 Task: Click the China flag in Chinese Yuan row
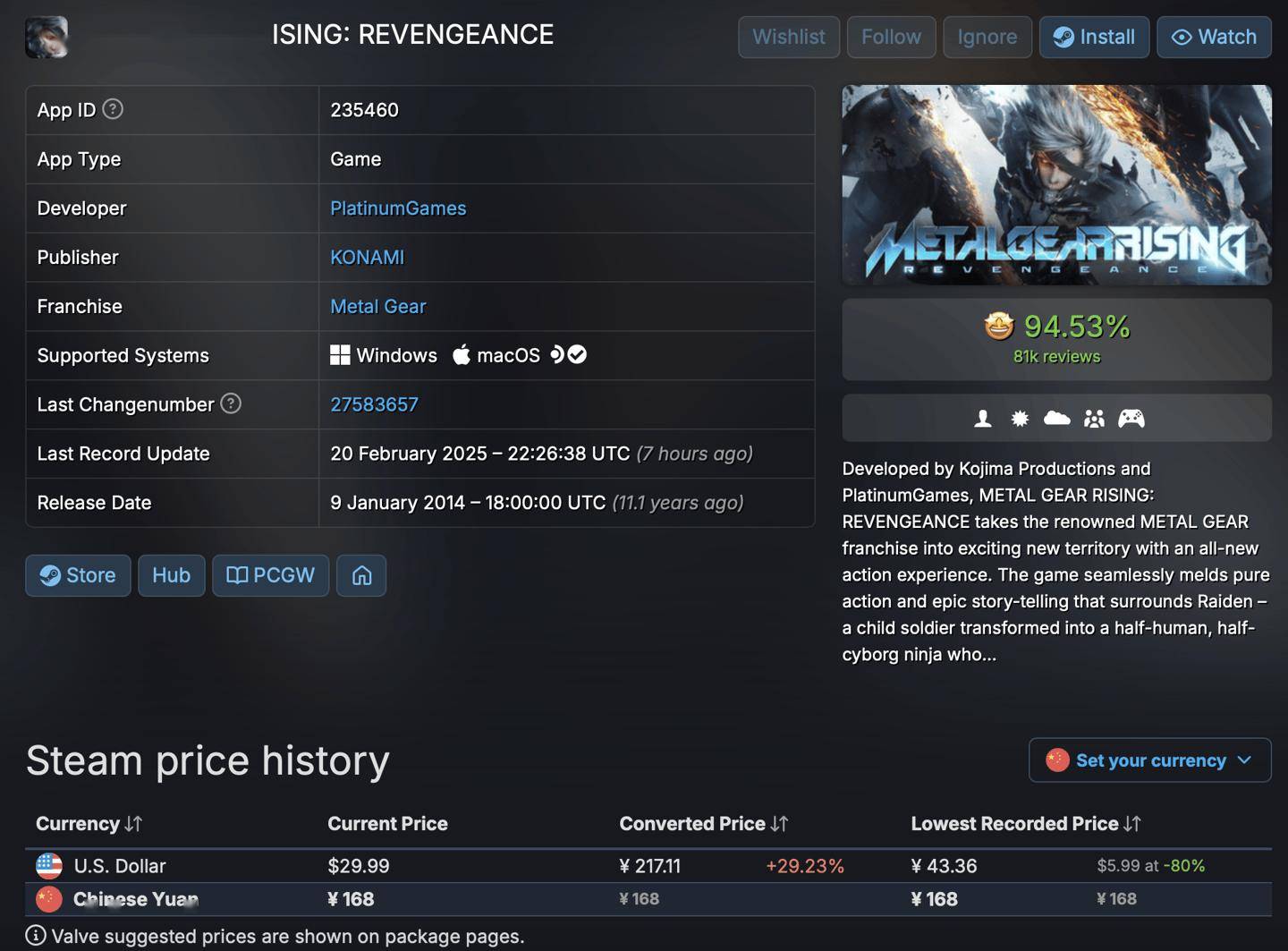click(x=49, y=899)
